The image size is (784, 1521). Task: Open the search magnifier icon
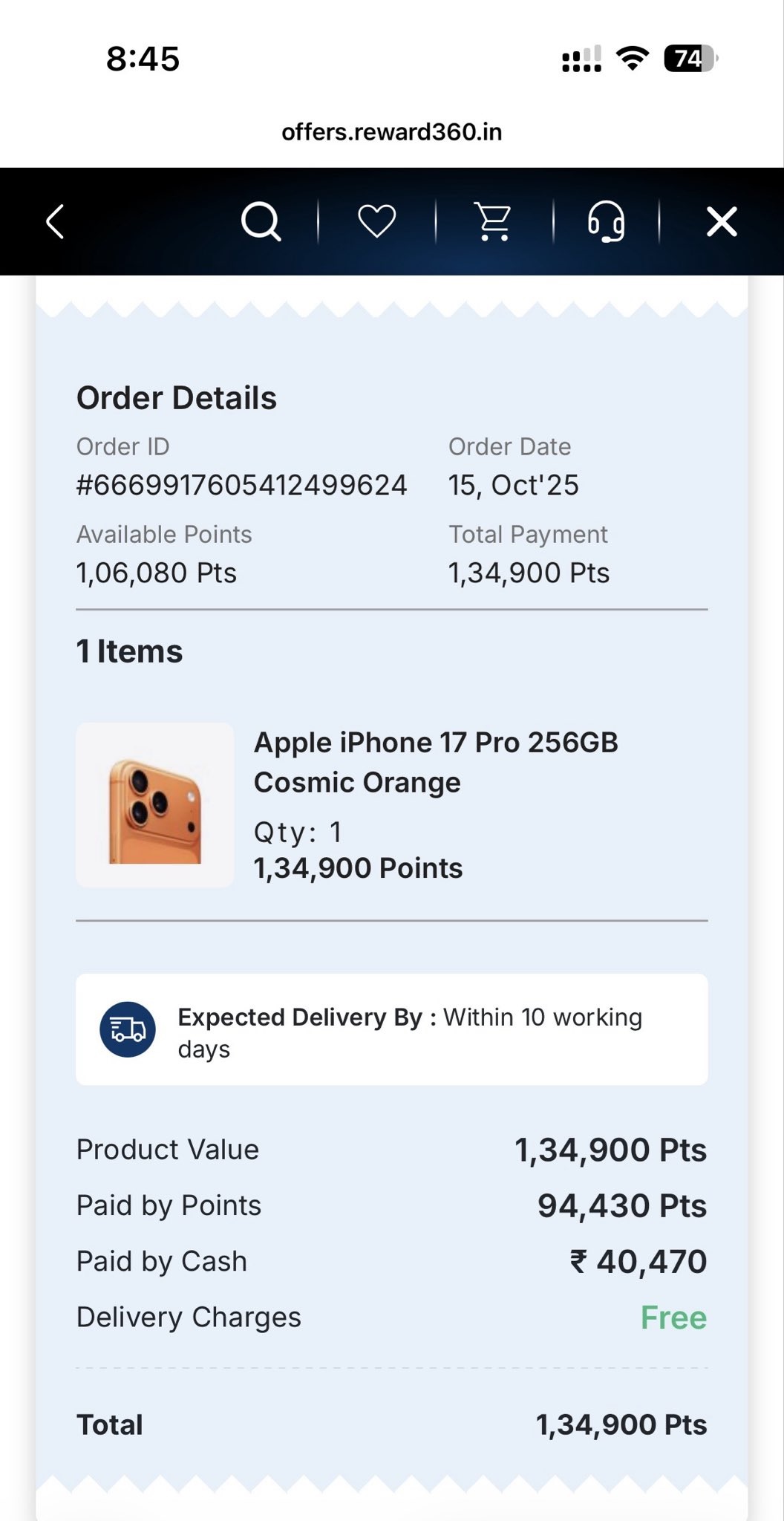tap(261, 221)
